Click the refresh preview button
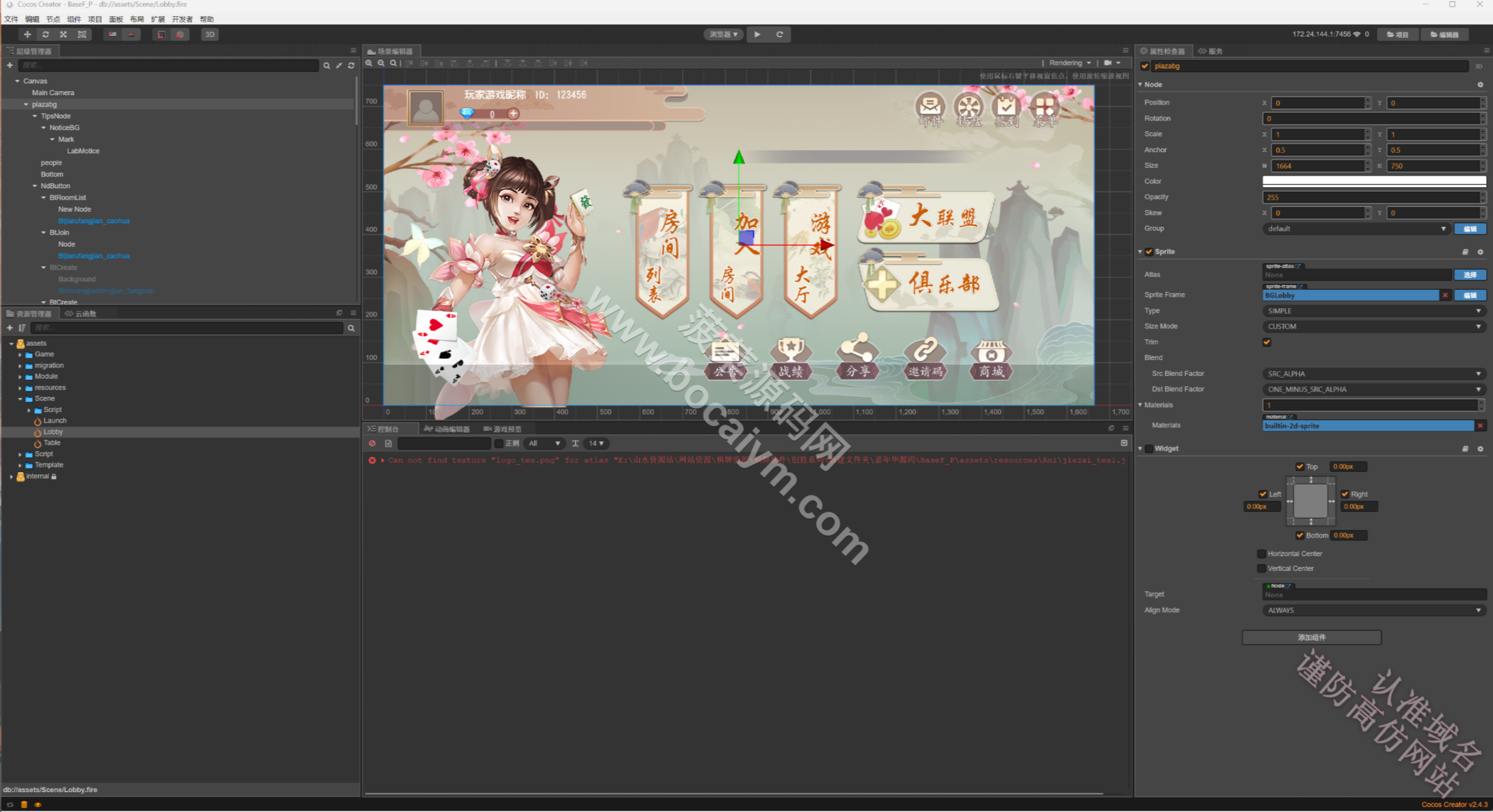Viewport: 1493px width, 812px height. coord(779,34)
